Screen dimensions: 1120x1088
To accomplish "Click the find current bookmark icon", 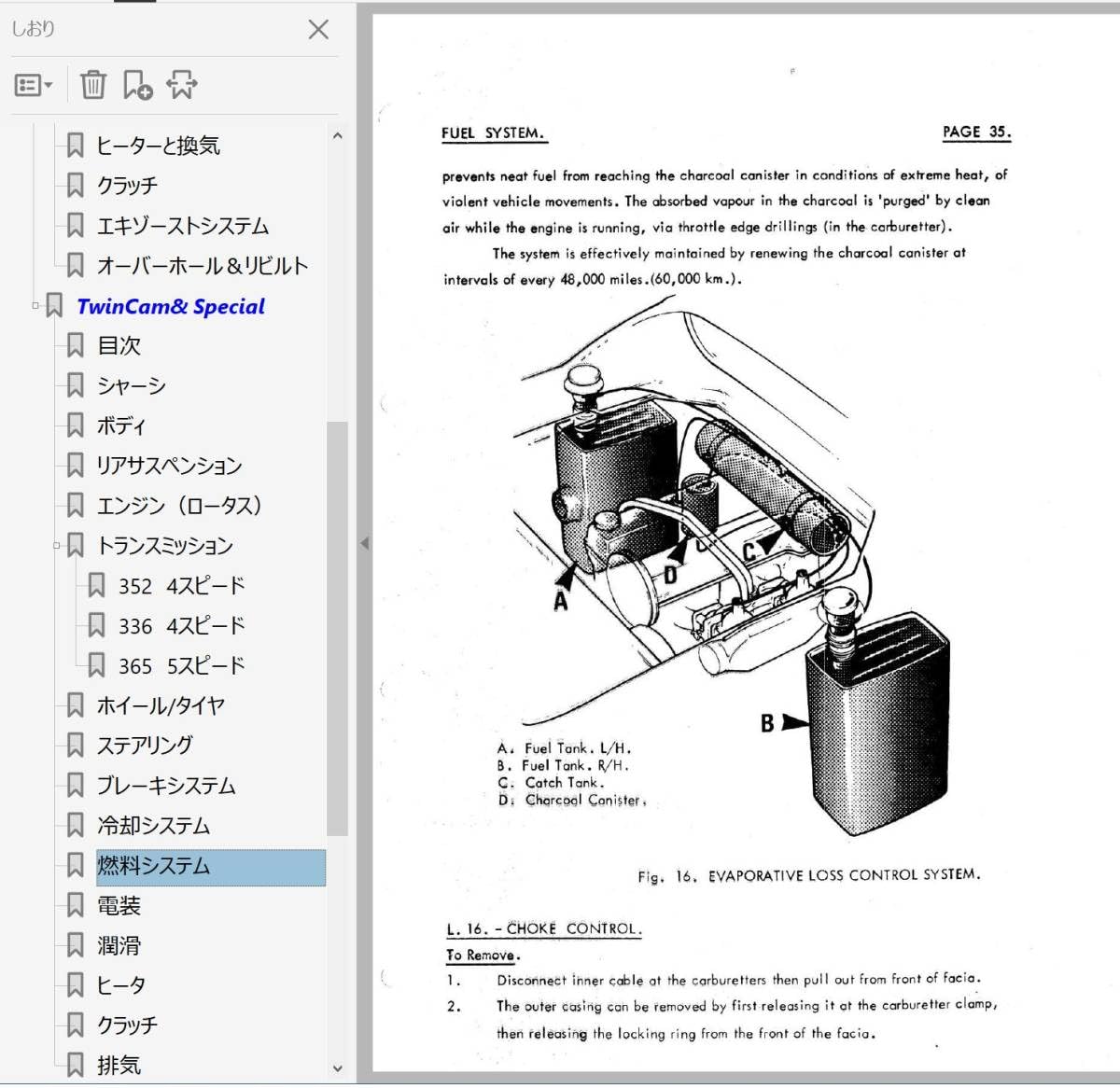I will click(182, 85).
